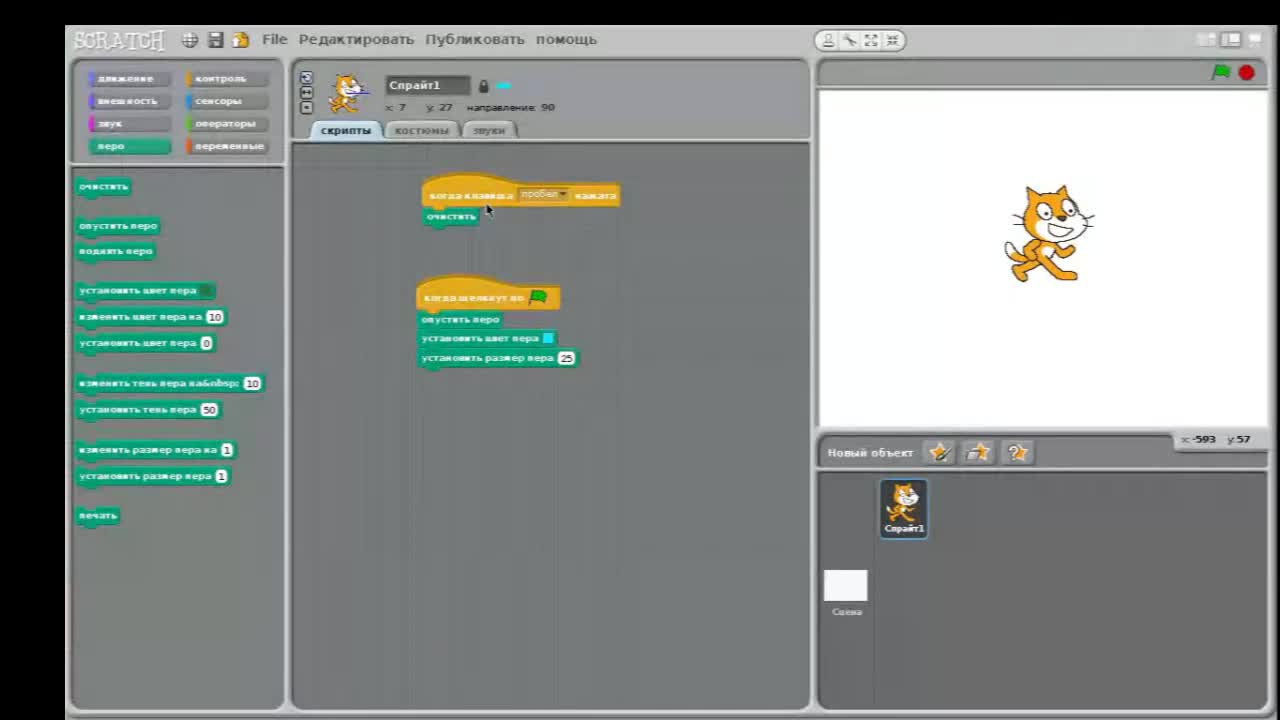The width and height of the screenshot is (1280, 720).
Task: Toggle the sprite lock padlock
Action: click(x=483, y=86)
